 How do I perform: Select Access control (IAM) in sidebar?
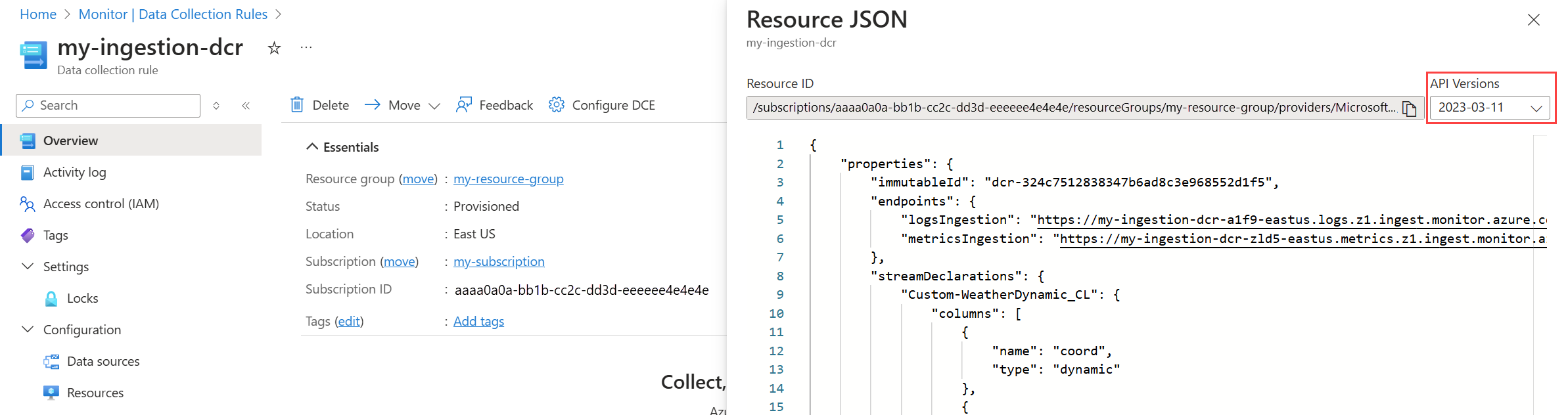pyautogui.click(x=101, y=204)
